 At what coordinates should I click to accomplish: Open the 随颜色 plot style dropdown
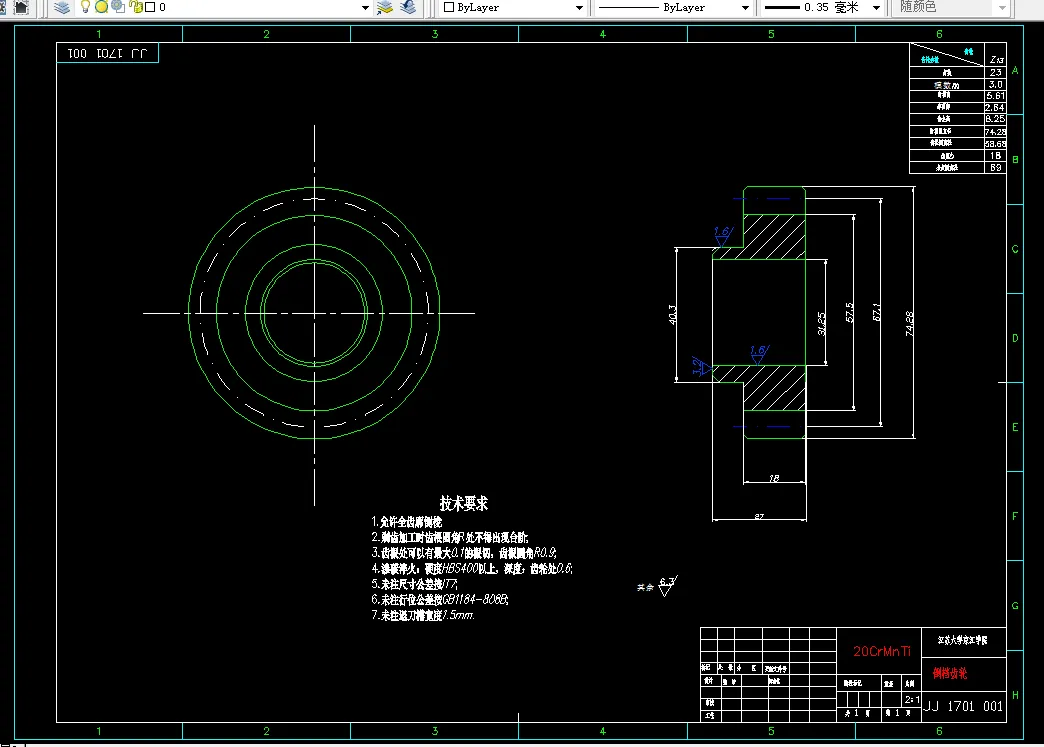(x=1002, y=7)
